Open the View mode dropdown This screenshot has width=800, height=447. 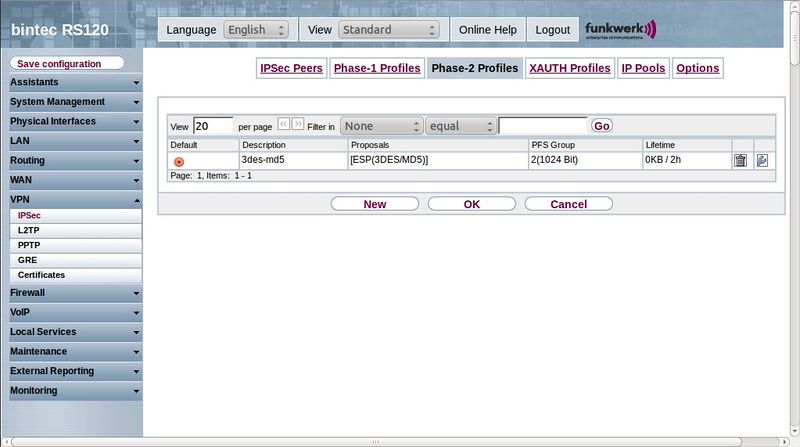click(x=389, y=30)
